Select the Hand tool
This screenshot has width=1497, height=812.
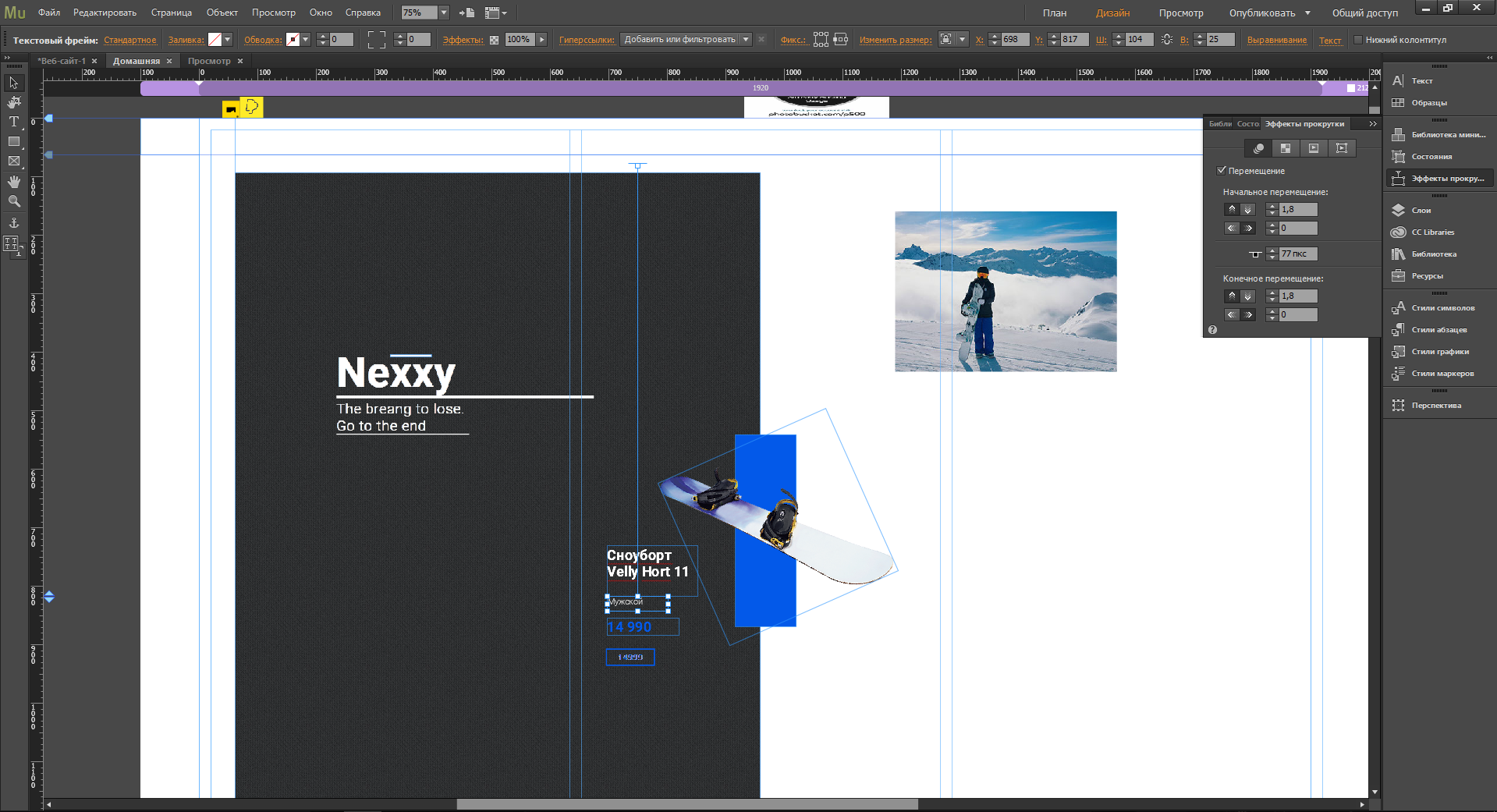coord(14,181)
